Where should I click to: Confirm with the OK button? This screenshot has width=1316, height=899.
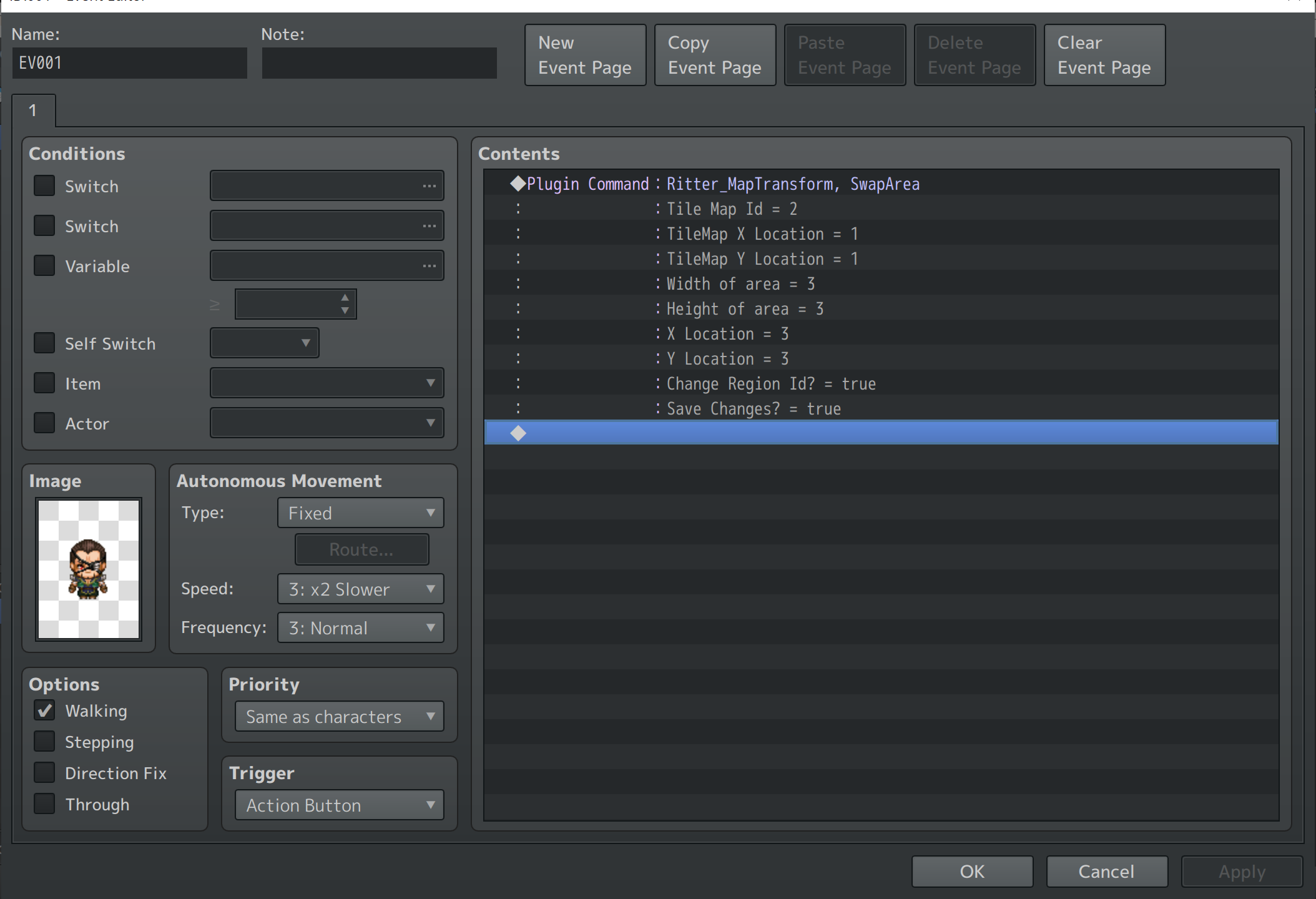[x=972, y=872]
